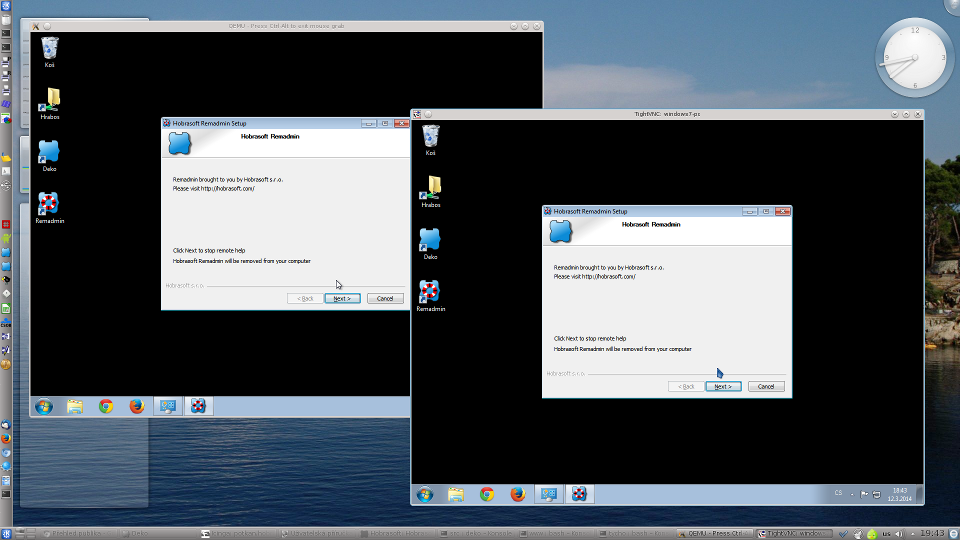Open Windows Start orb in TightVNC window
Viewport: 960px width, 540px height.
click(425, 494)
